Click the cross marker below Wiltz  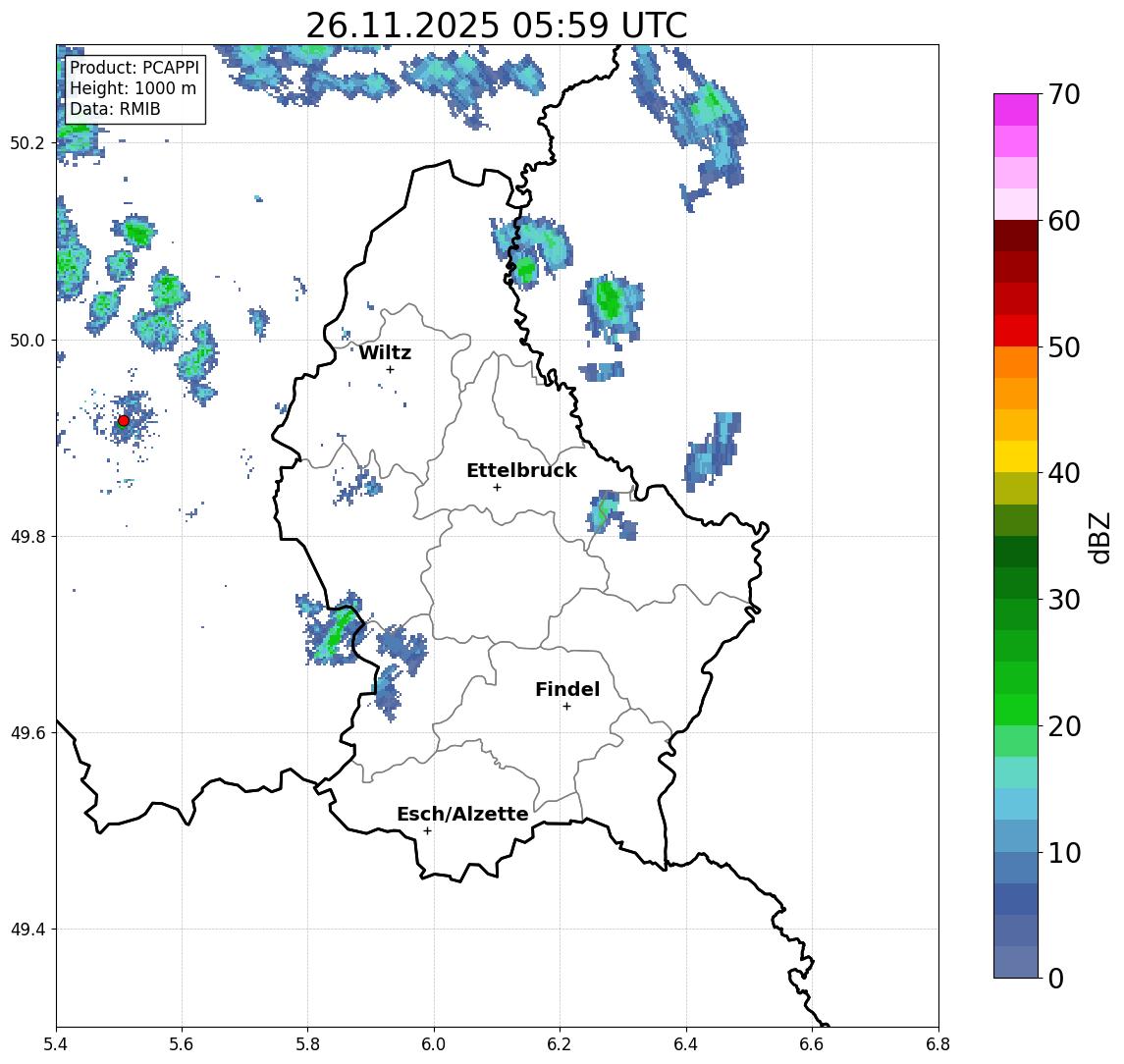pos(390,369)
